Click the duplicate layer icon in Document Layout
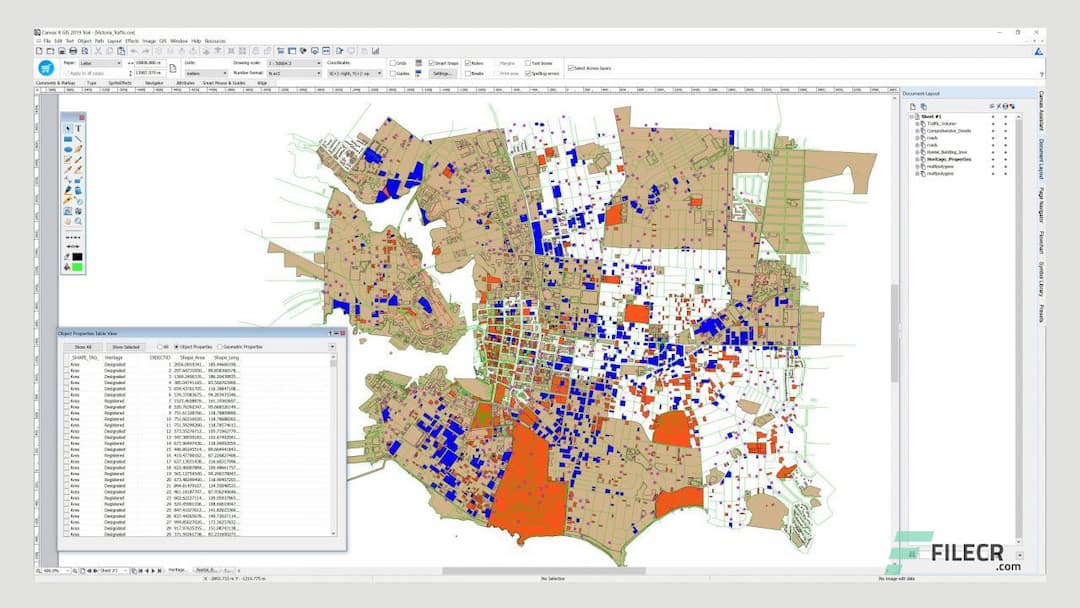Image resolution: width=1080 pixels, height=608 pixels. (923, 105)
